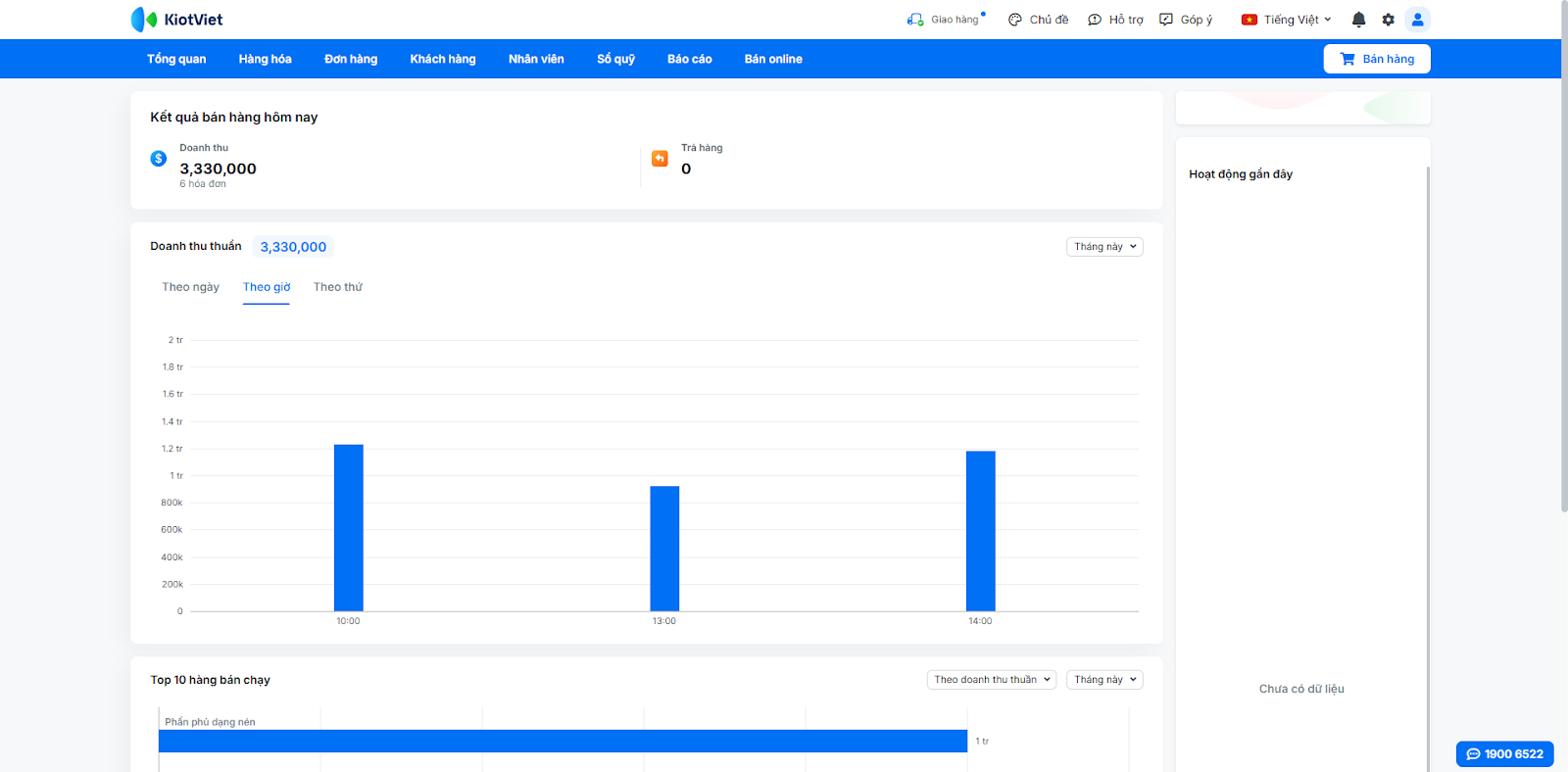Screen dimensions: 1568x772
Task: Click the Vietnam flag icon
Action: pos(1249,20)
